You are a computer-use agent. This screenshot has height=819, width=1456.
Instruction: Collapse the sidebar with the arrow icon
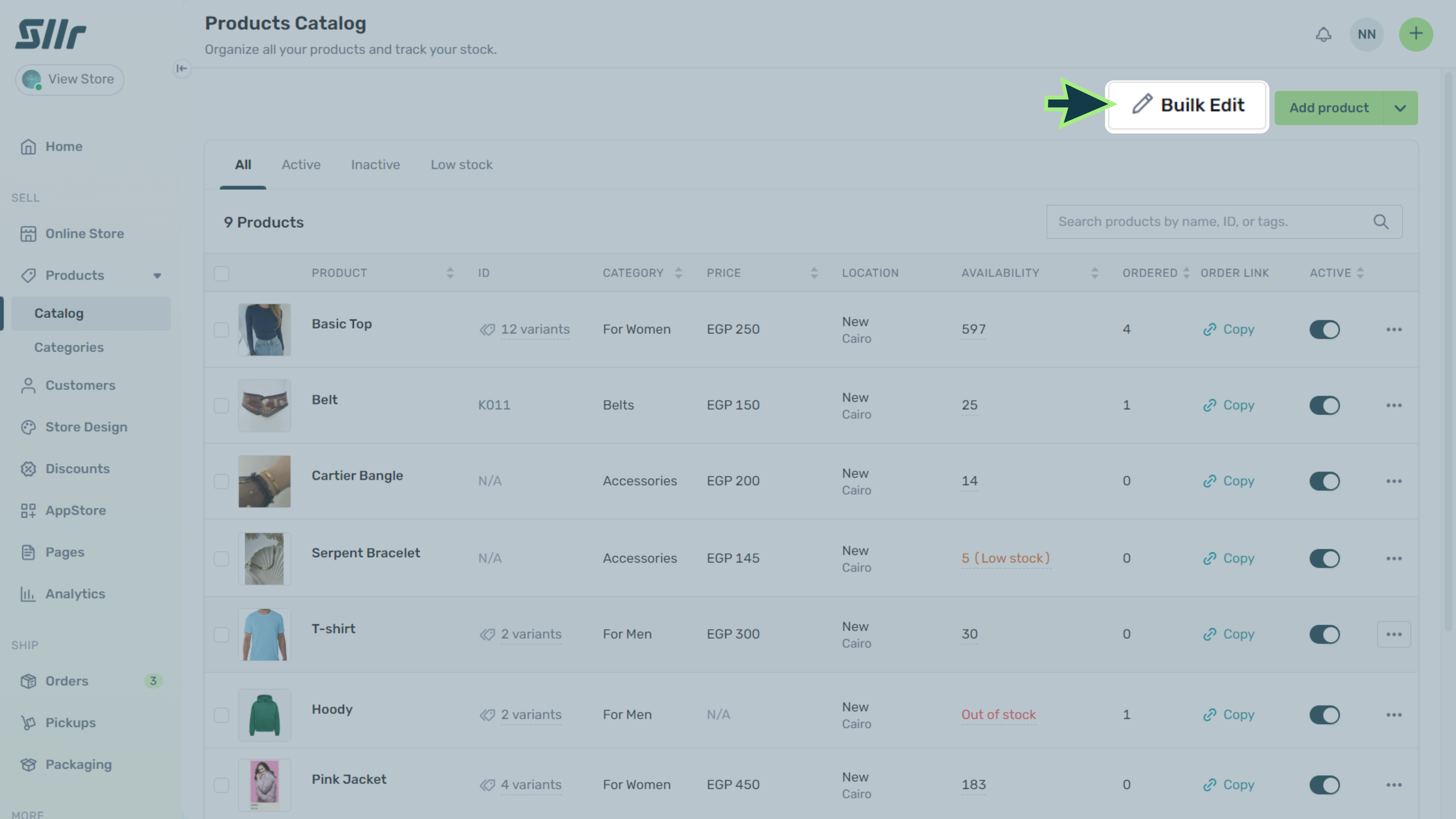[x=181, y=68]
